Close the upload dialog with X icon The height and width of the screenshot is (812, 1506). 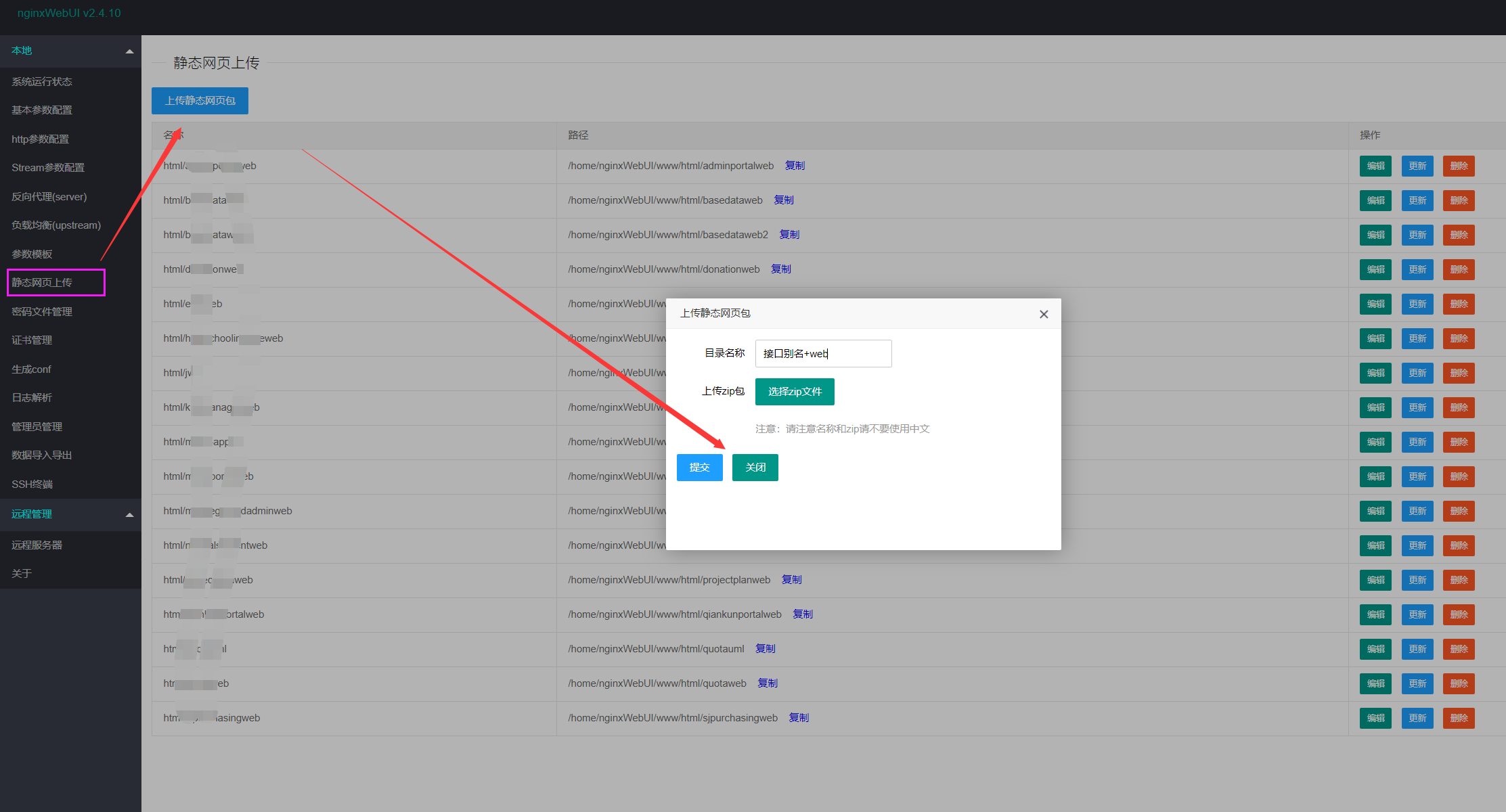(x=1044, y=314)
